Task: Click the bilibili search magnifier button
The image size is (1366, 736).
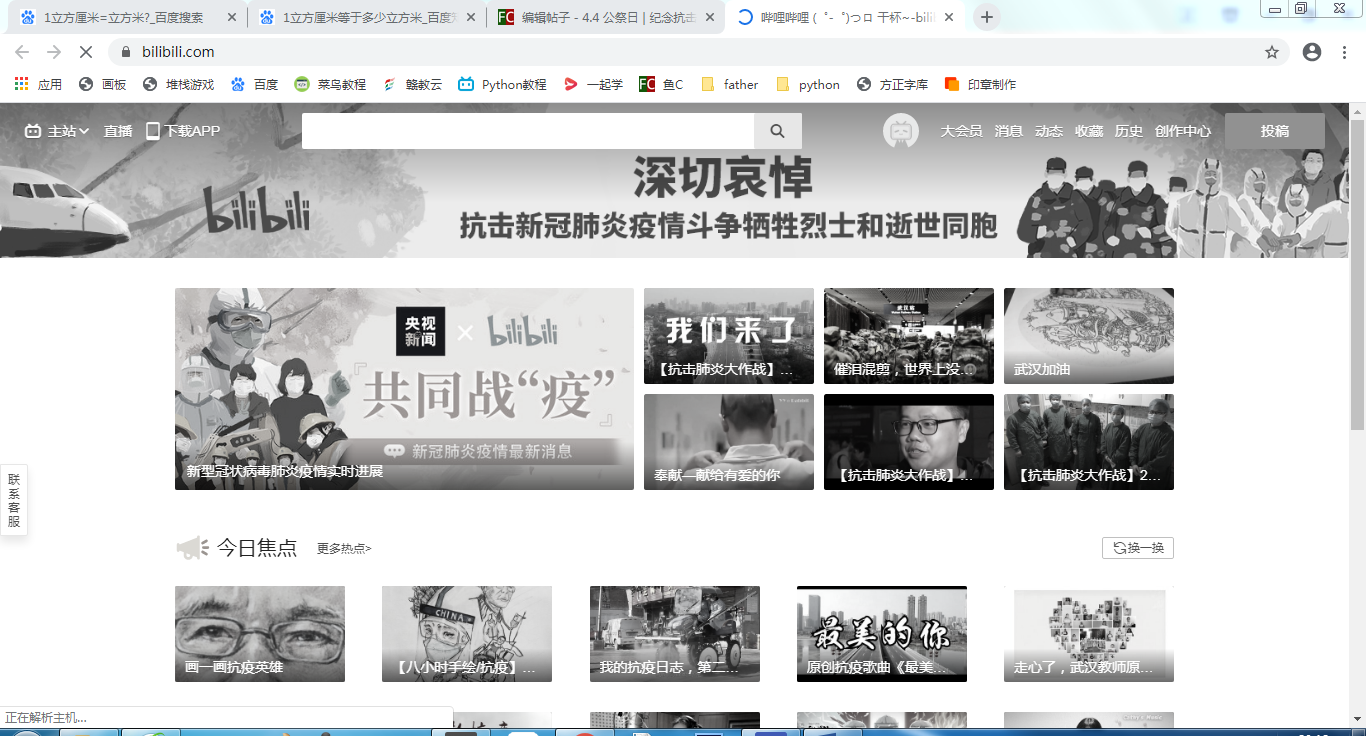Action: [x=778, y=131]
